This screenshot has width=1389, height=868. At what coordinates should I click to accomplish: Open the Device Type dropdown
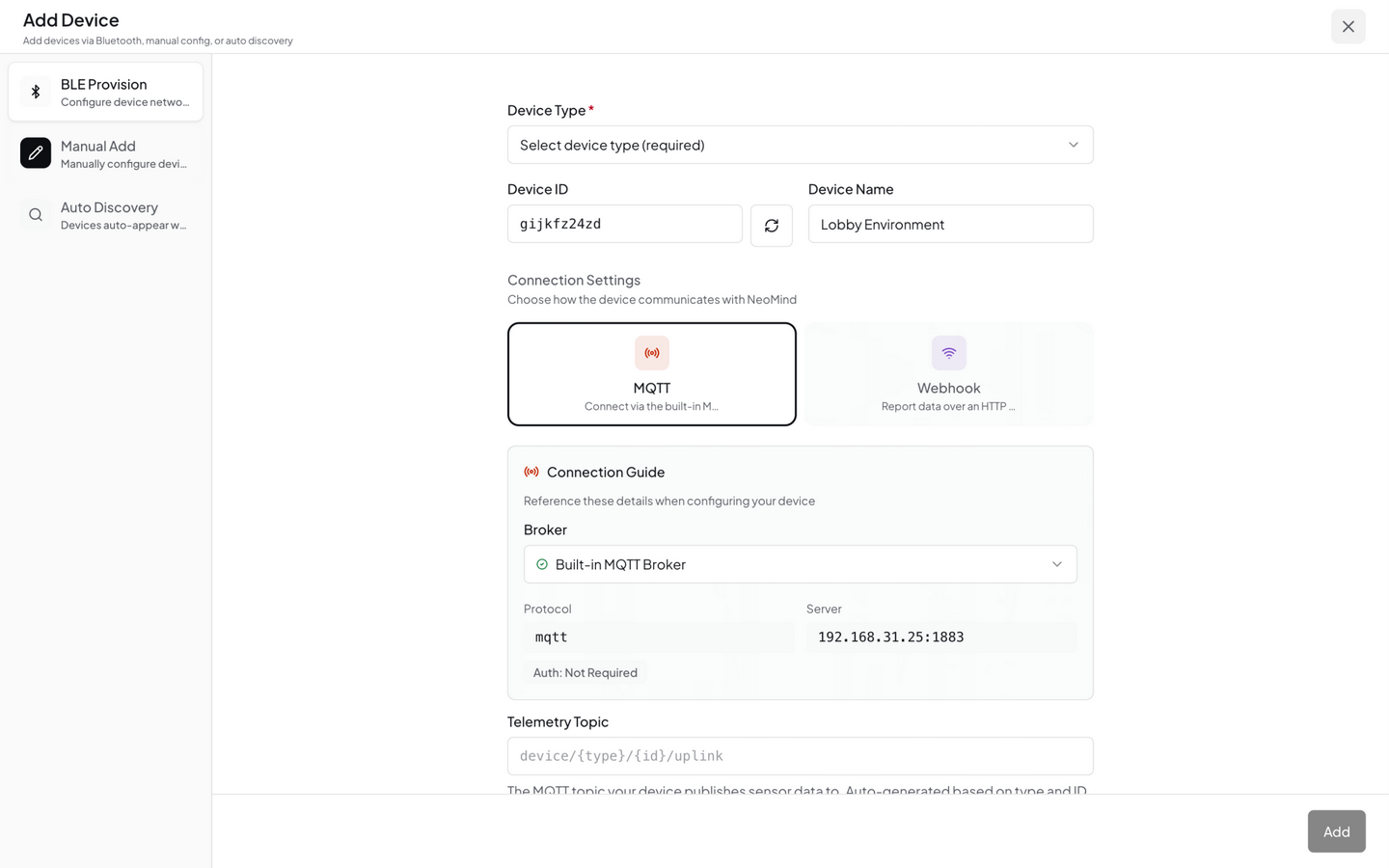tap(801, 145)
